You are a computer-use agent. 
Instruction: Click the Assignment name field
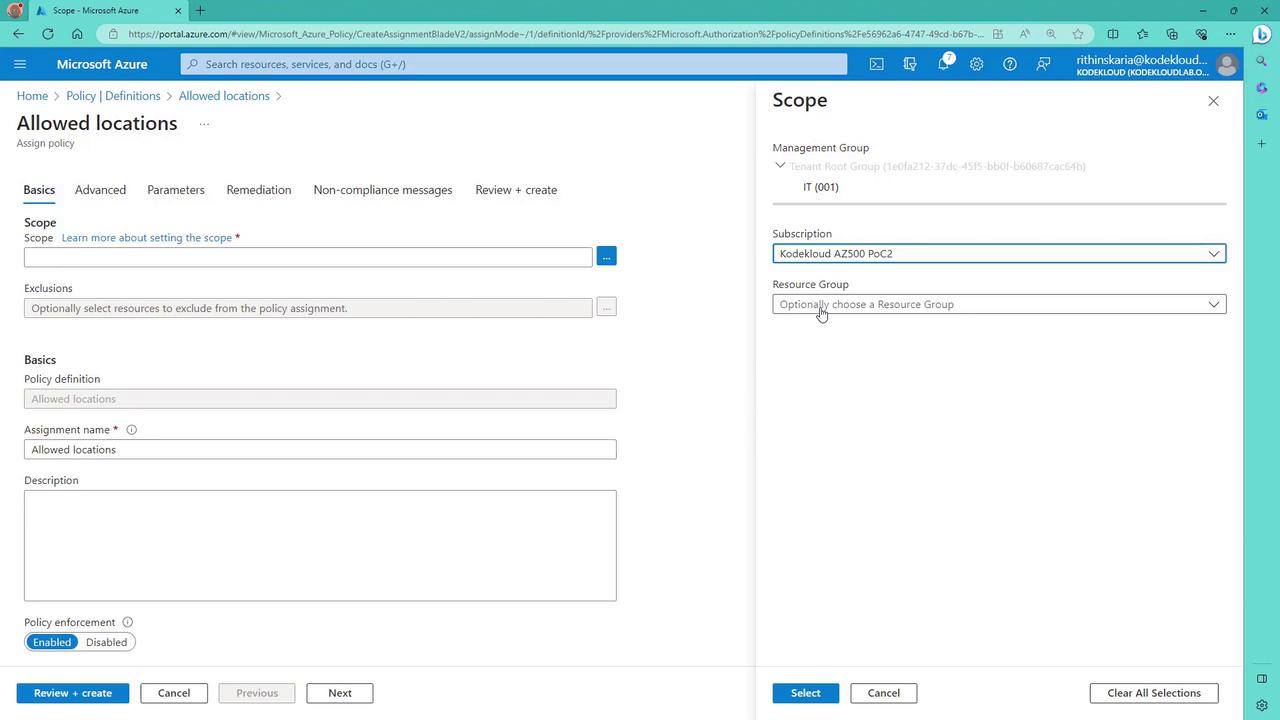tap(320, 450)
